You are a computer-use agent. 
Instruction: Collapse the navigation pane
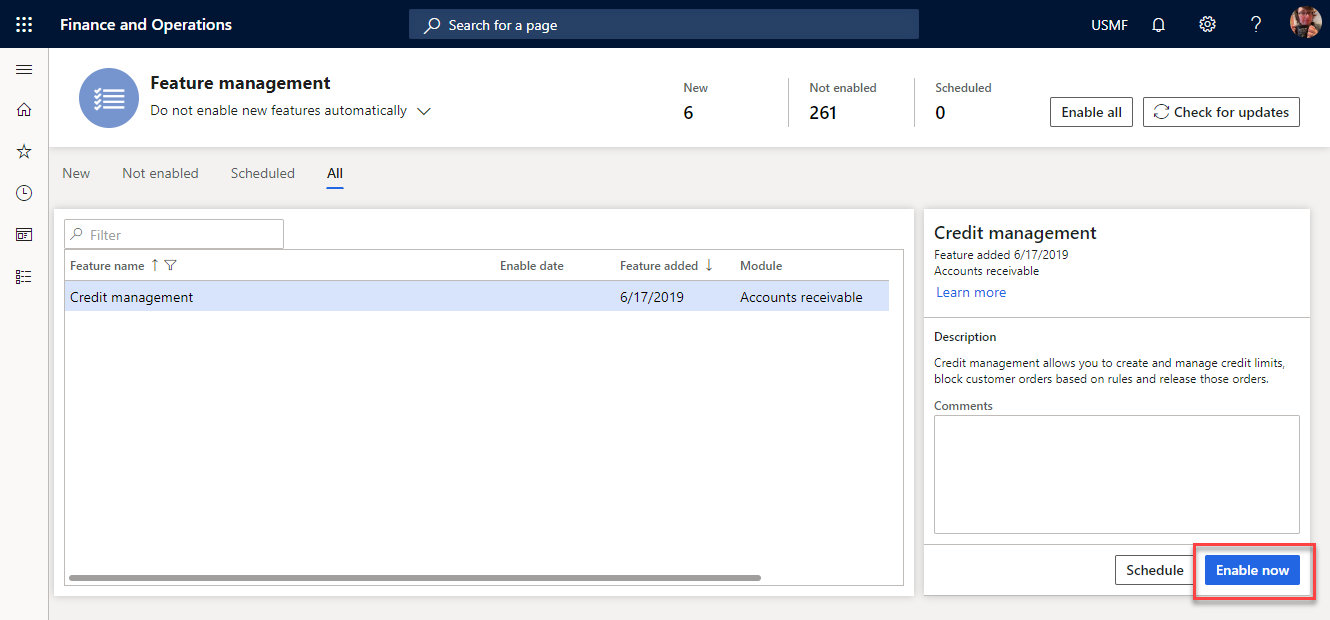coord(24,69)
